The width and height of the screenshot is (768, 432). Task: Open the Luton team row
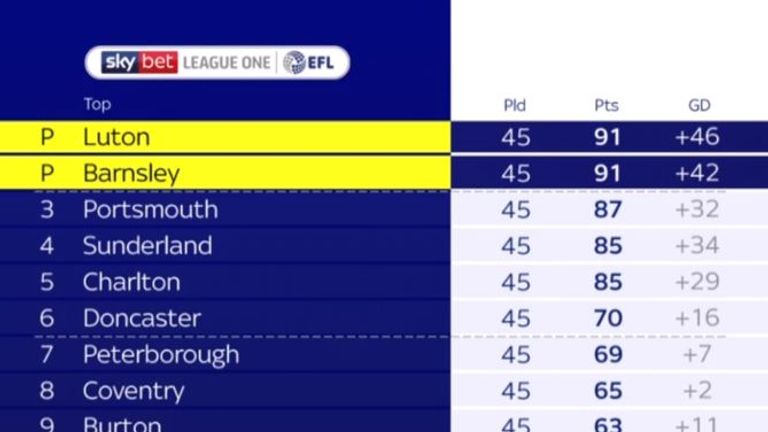click(x=384, y=137)
